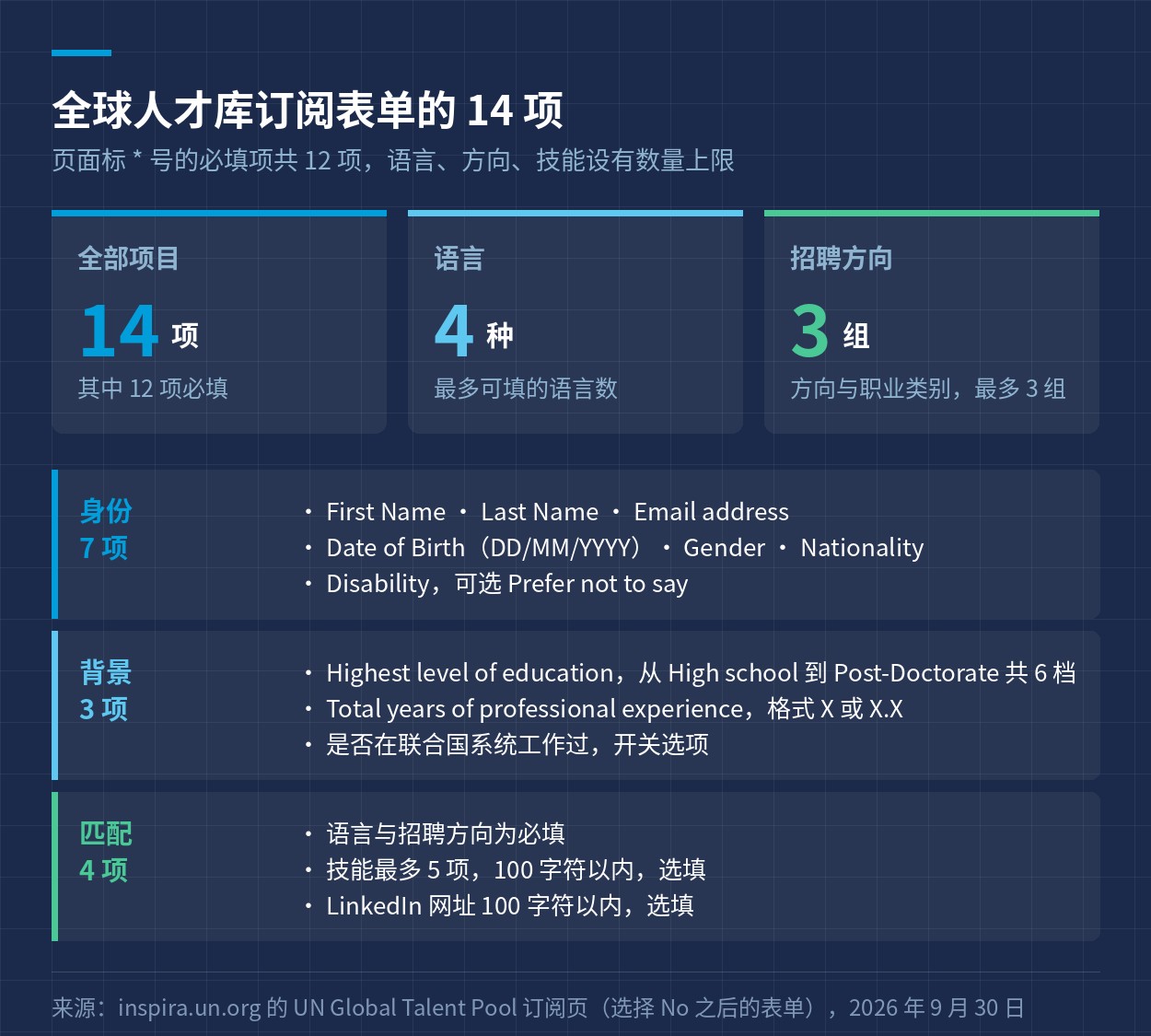Click the 全部项目 card heading
Viewport: 1151px width, 1036px height.
click(129, 258)
